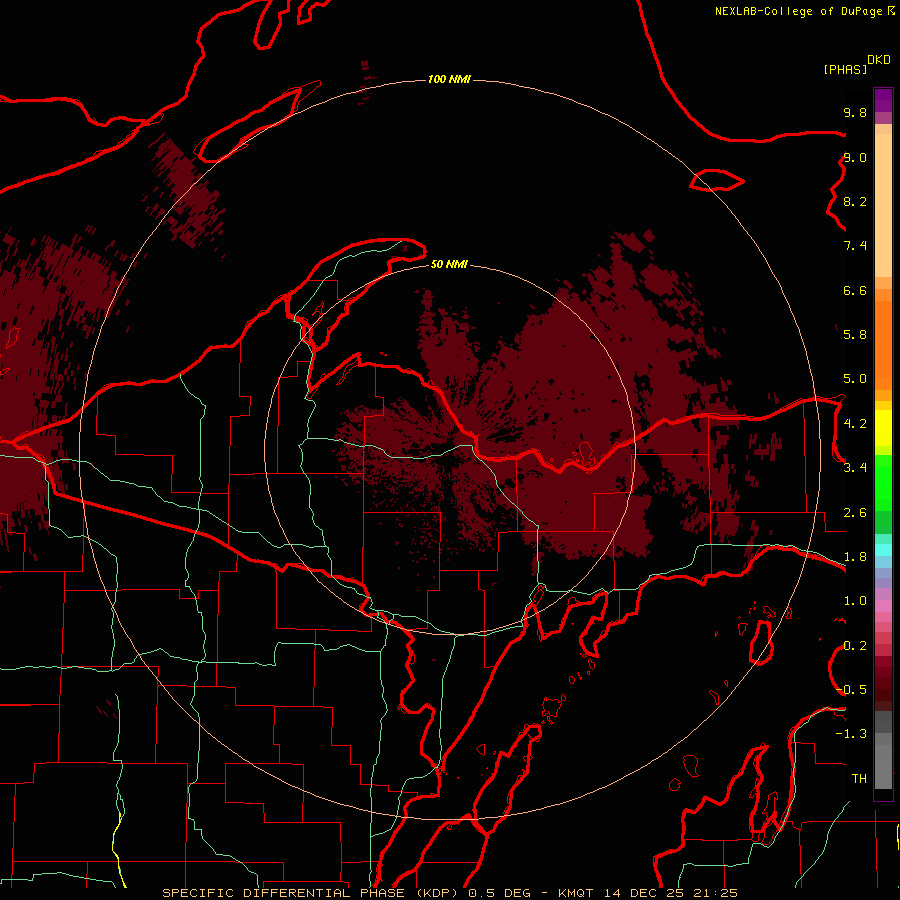The image size is (900, 900).
Task: Pick the orange segment of the color bar
Action: coord(883,345)
